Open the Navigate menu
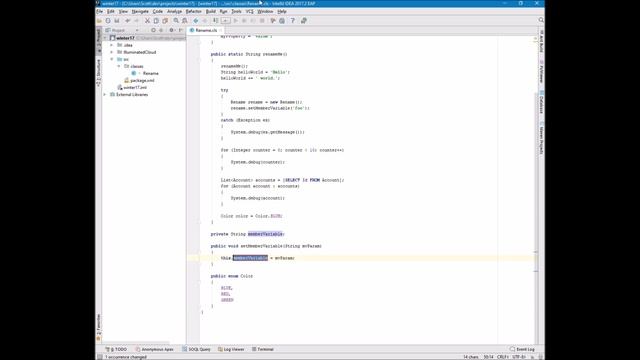This screenshot has height=360, width=640. (x=140, y=11)
